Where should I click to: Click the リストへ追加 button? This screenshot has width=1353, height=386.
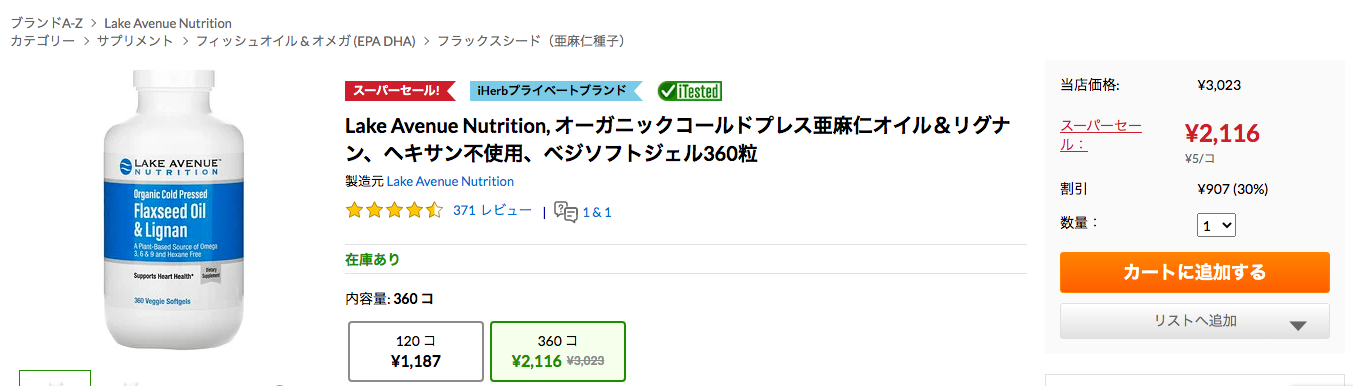click(x=1195, y=321)
